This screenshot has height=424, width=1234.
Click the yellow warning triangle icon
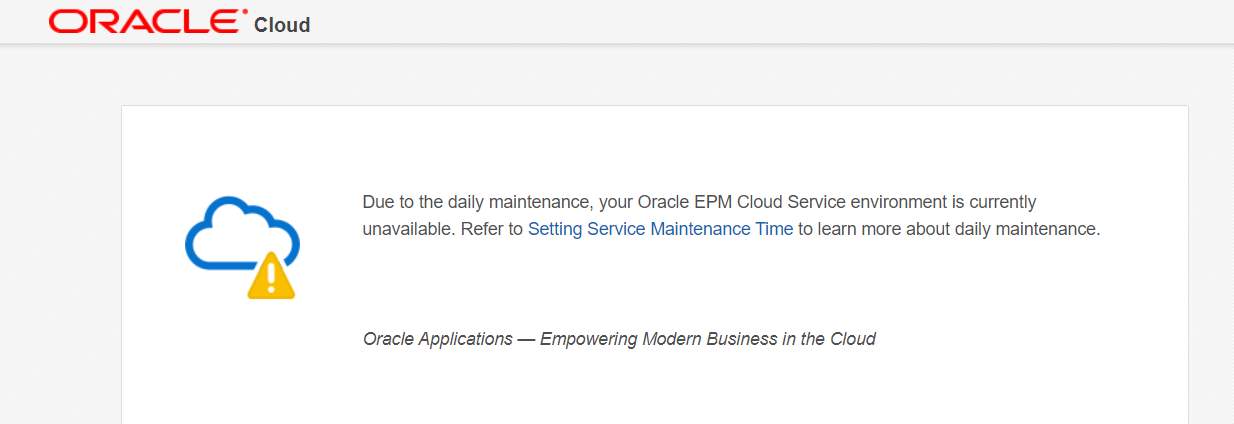tap(271, 276)
